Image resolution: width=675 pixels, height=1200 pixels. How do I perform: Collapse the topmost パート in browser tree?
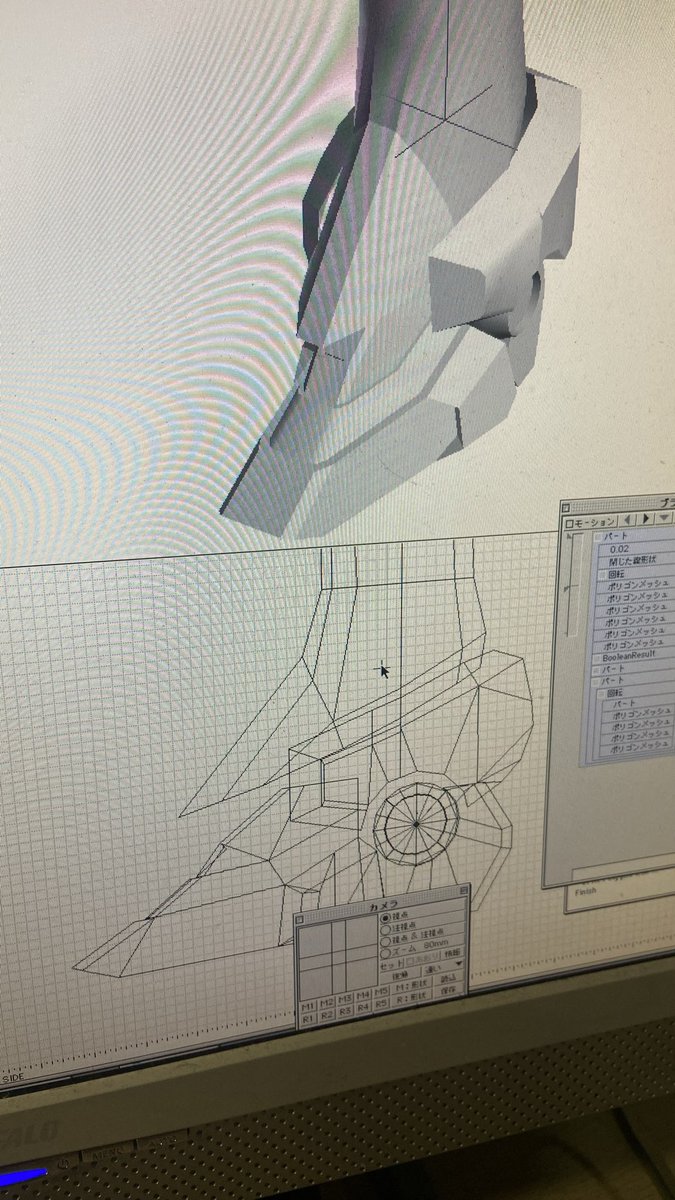pyautogui.click(x=597, y=537)
